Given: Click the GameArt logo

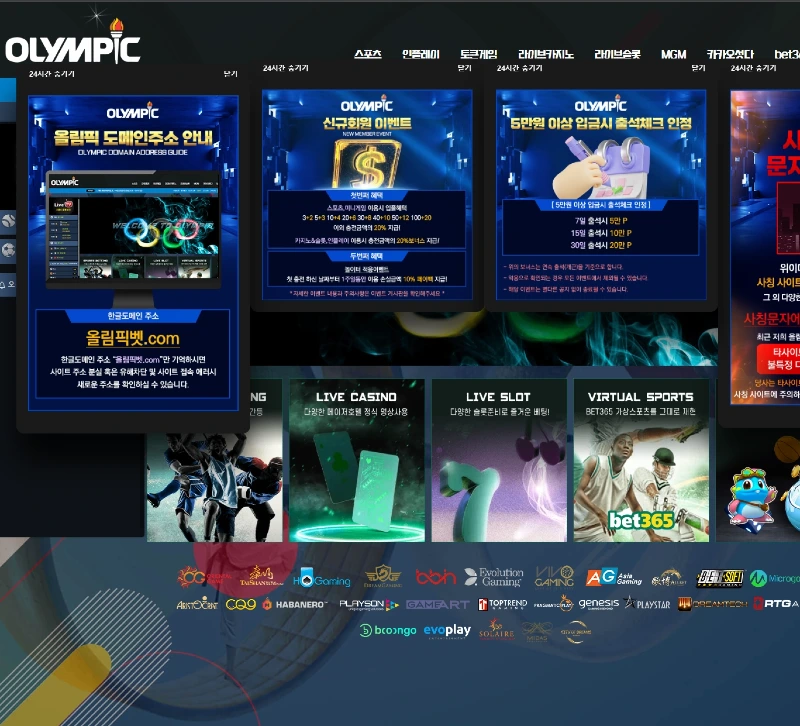Looking at the screenshot, I should [438, 605].
